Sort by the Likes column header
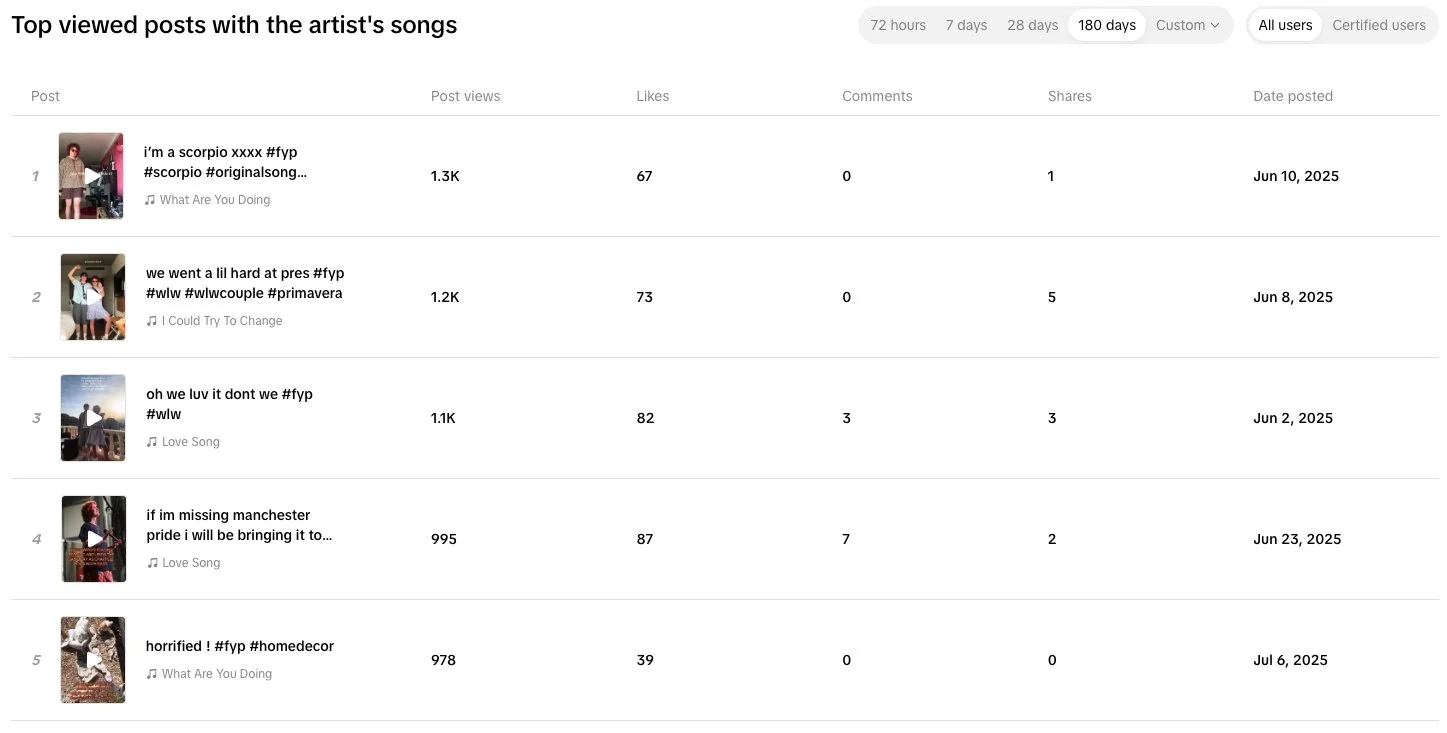The height and width of the screenshot is (733, 1447). pos(652,96)
